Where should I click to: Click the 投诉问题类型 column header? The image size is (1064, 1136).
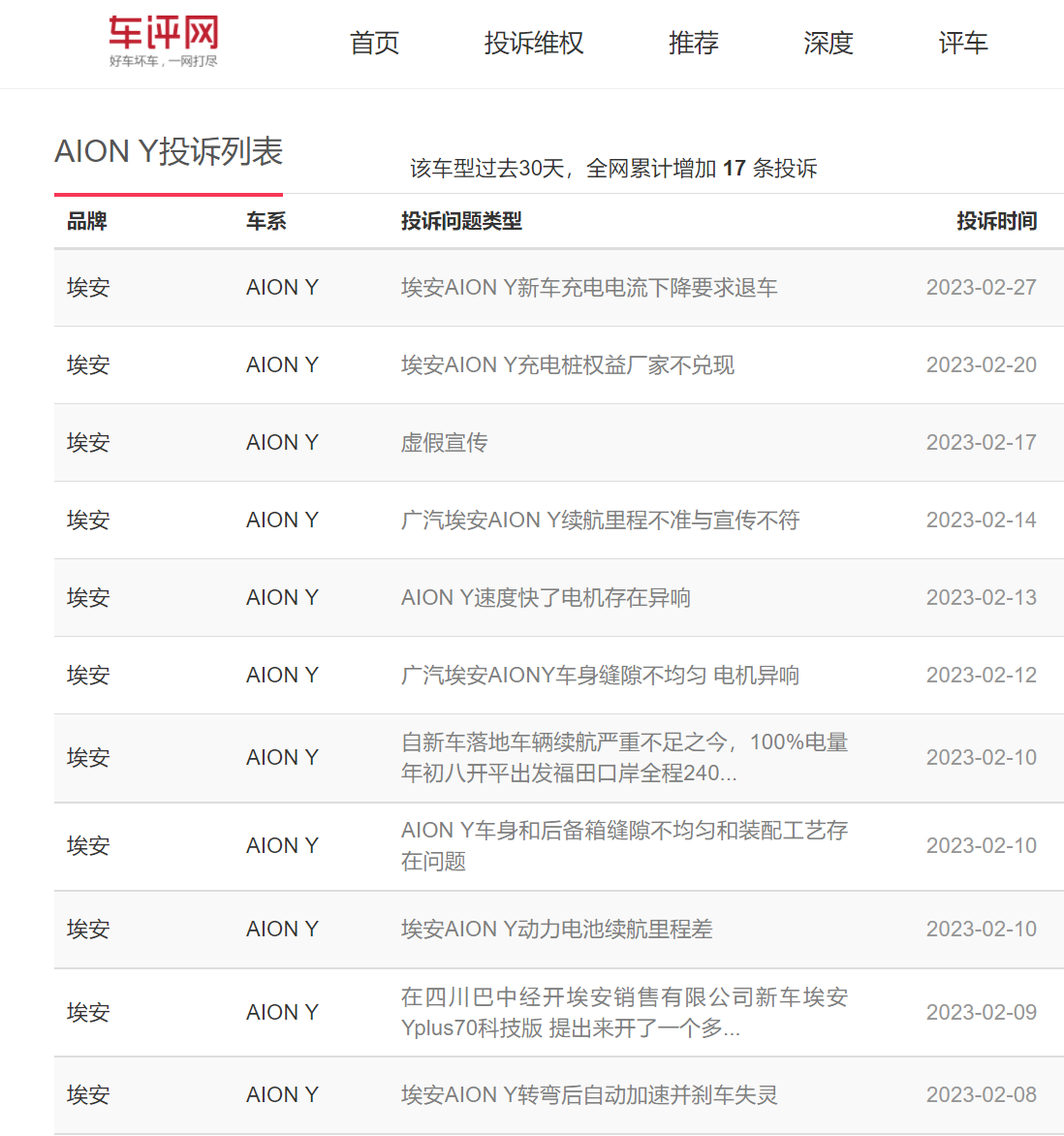461,221
